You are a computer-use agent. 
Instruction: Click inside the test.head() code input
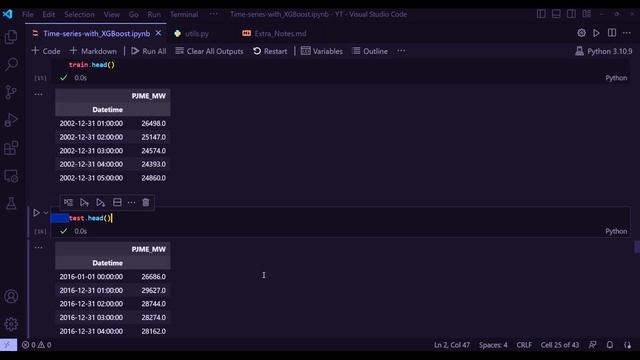click(340, 218)
